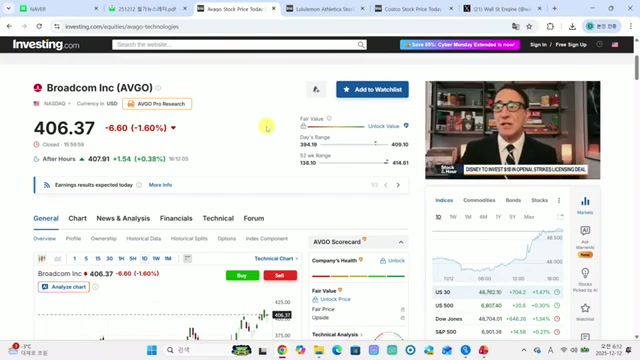Click Add to Watchlist button
Viewport: 640px width, 360px height.
click(x=372, y=89)
